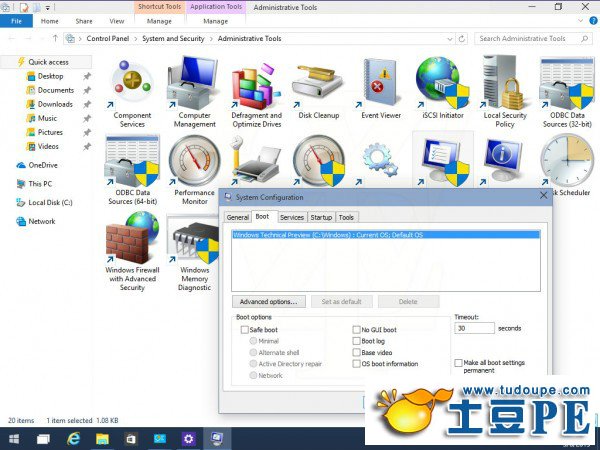The width and height of the screenshot is (600, 450).
Task: Open File Explorer in the taskbar
Action: click(102, 439)
